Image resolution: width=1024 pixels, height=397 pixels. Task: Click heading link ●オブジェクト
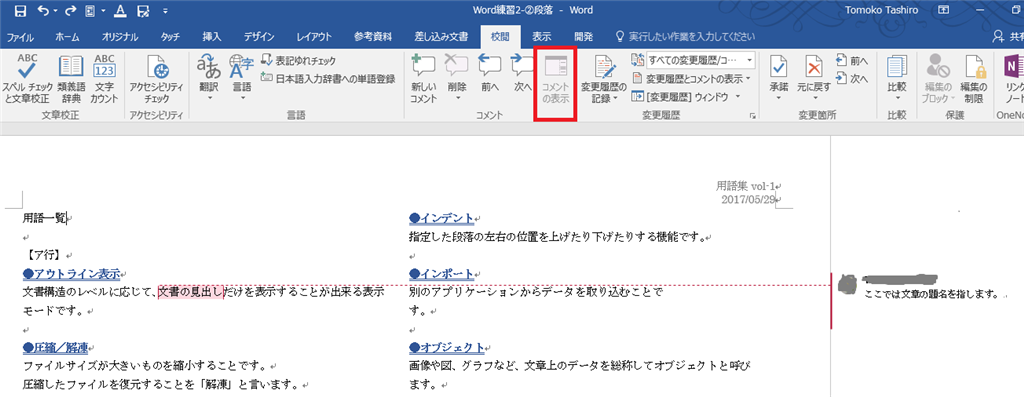coord(447,347)
